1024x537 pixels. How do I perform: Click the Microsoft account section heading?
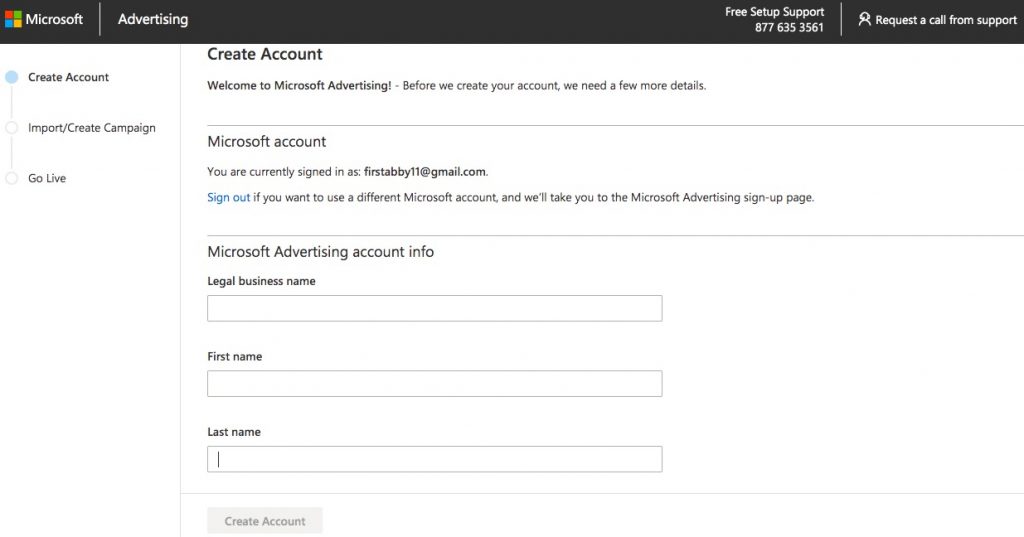pos(266,142)
